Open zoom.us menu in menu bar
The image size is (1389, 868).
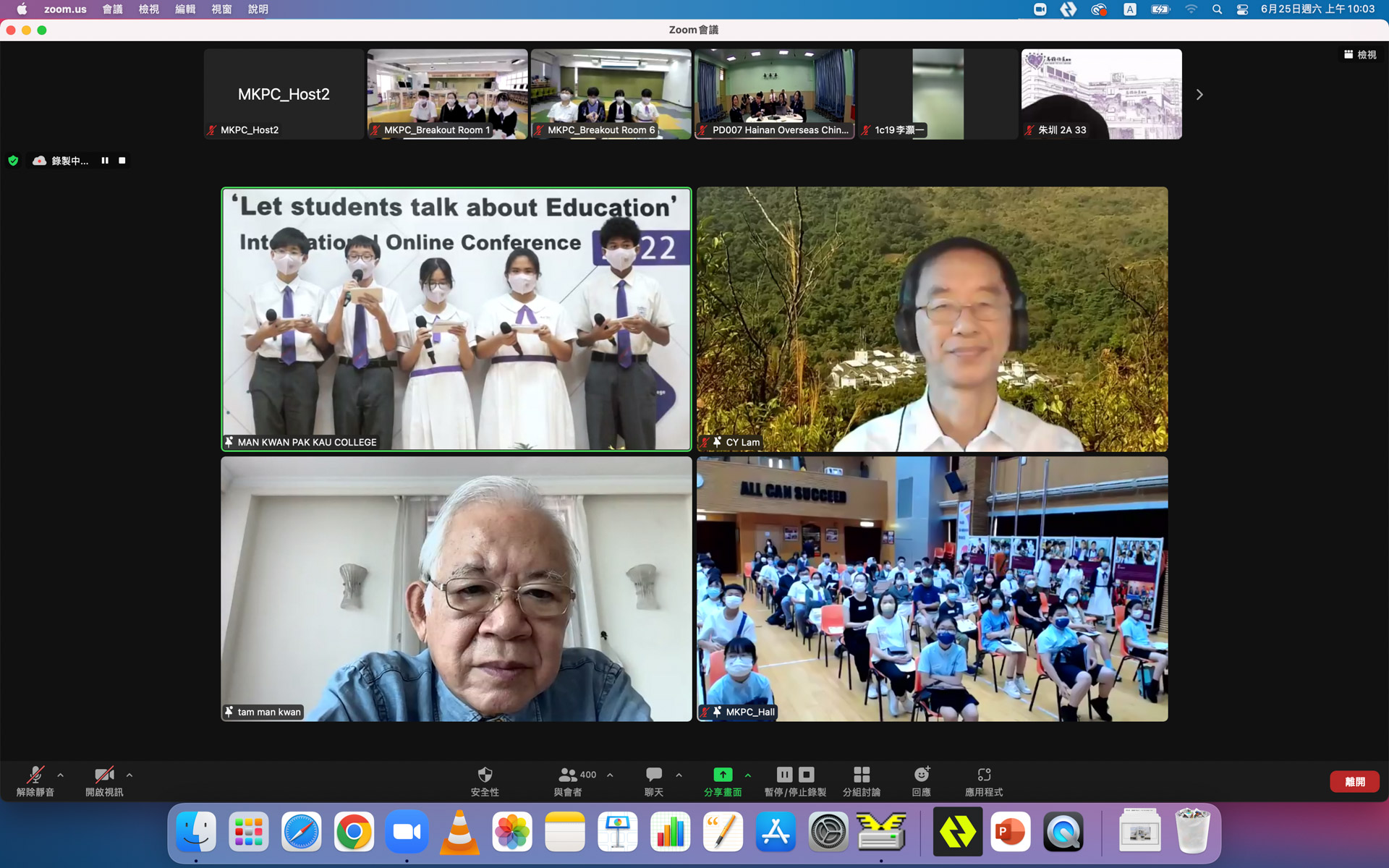[65, 9]
